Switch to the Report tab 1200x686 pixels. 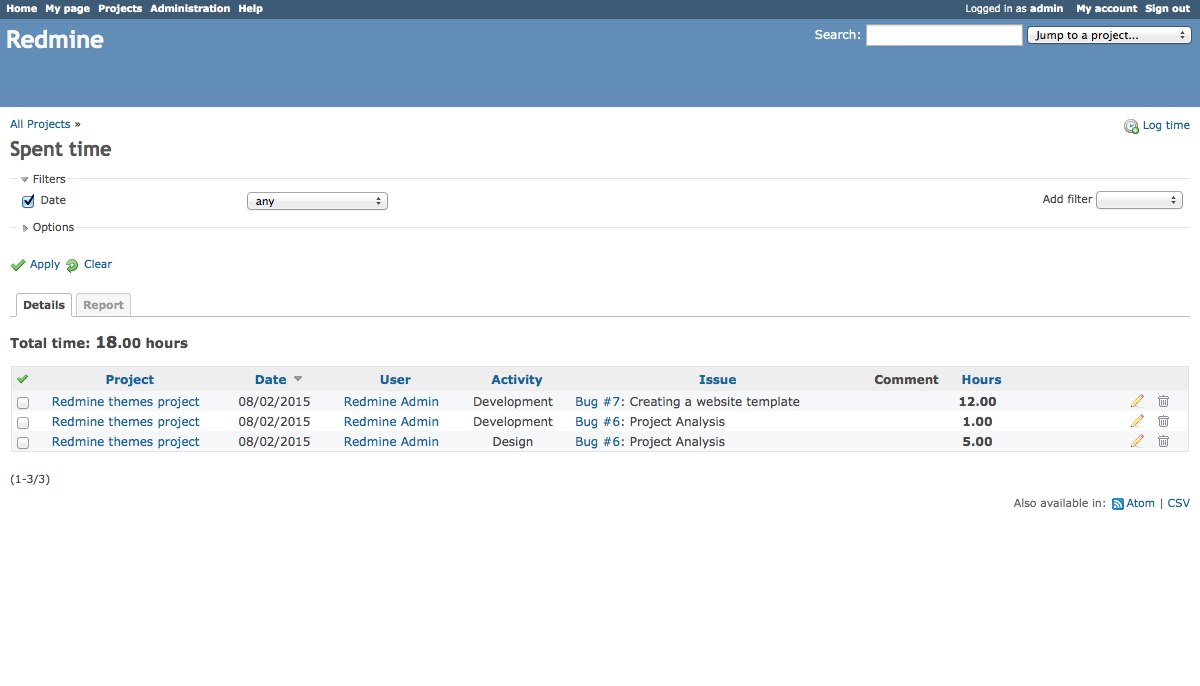pos(103,305)
